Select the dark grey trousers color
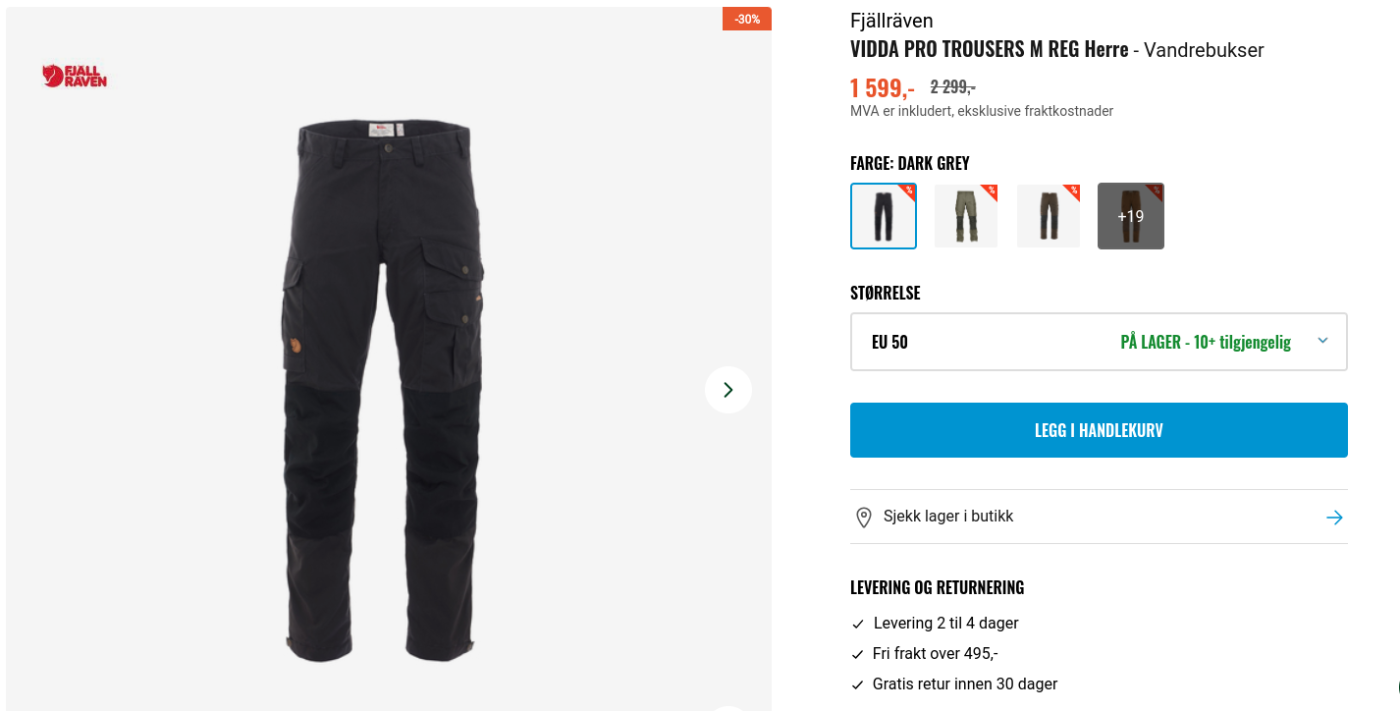 tap(883, 216)
